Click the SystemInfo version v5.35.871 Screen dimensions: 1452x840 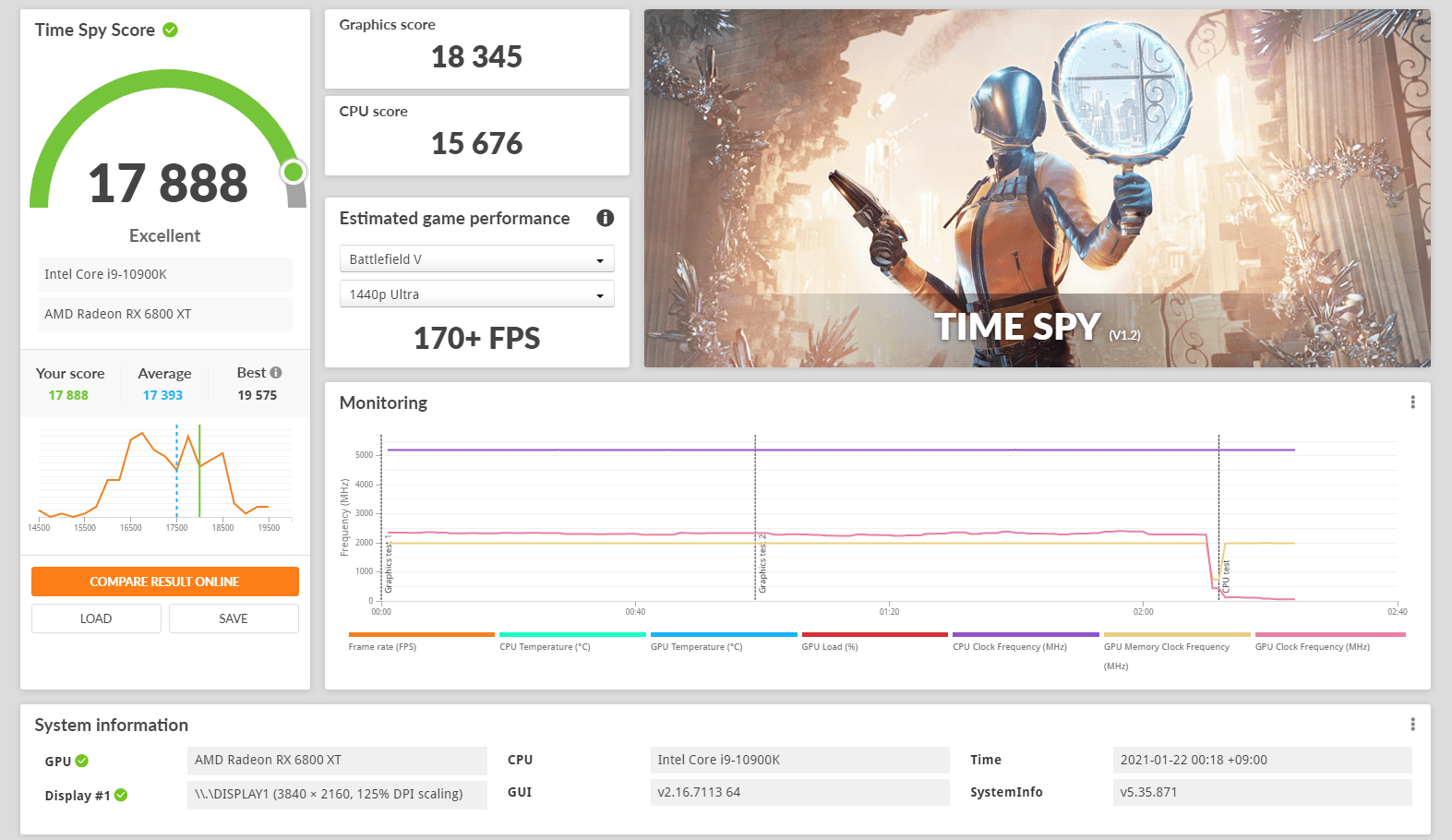click(1263, 792)
